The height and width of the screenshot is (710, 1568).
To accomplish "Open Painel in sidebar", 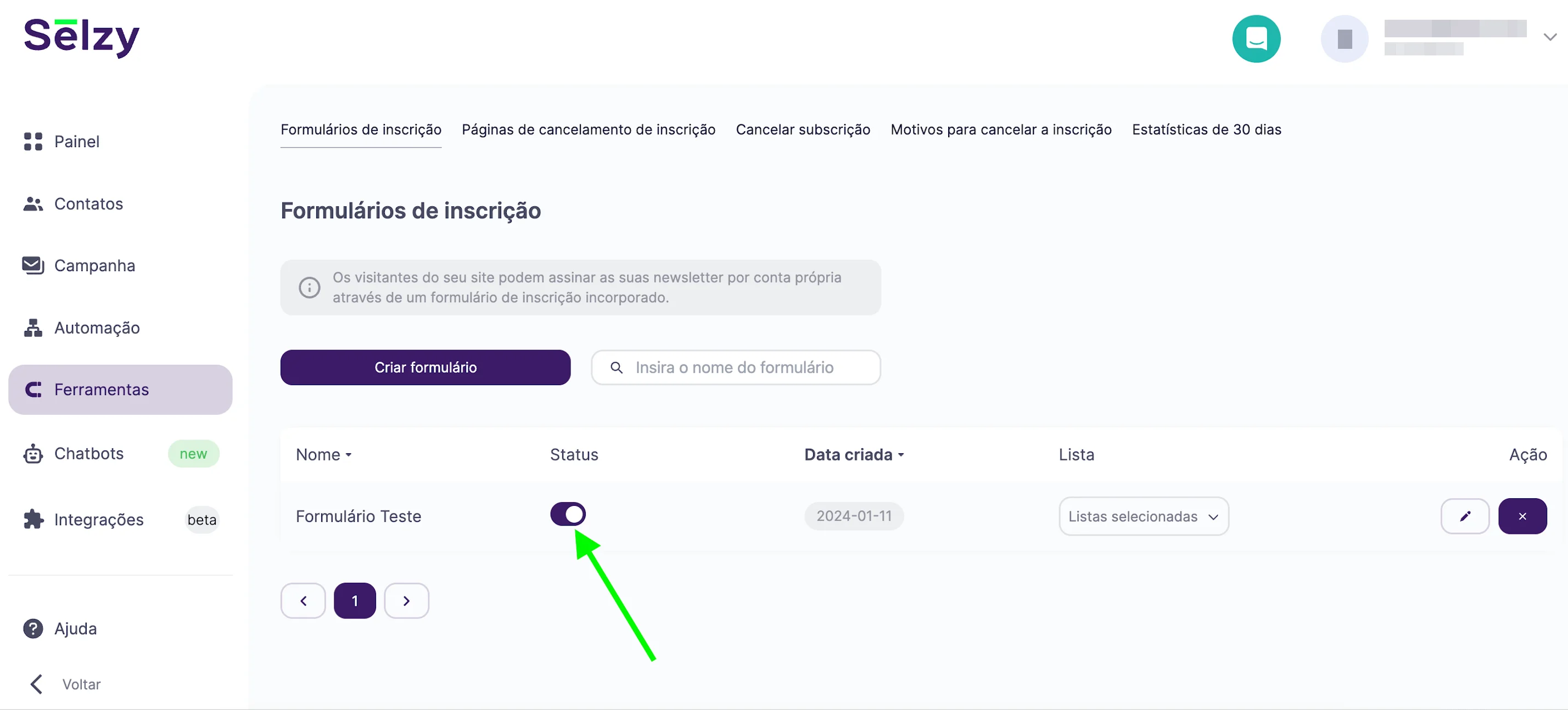I will point(77,141).
